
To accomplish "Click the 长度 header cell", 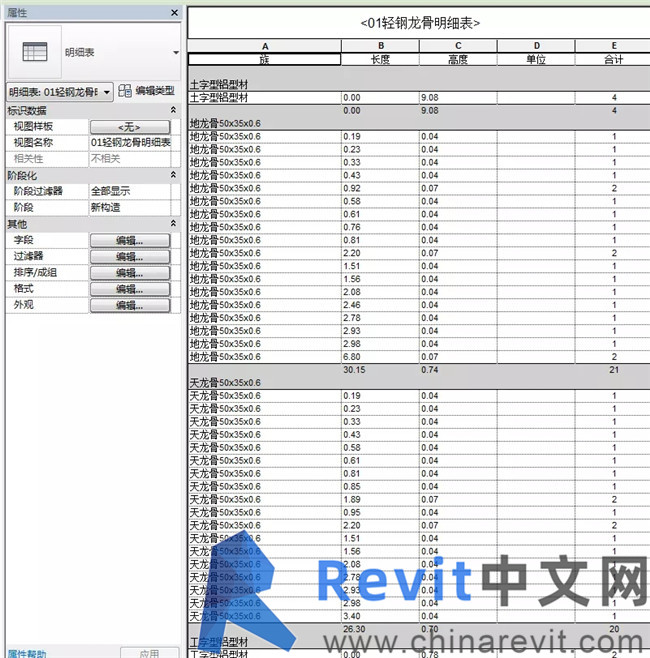I will (x=381, y=59).
